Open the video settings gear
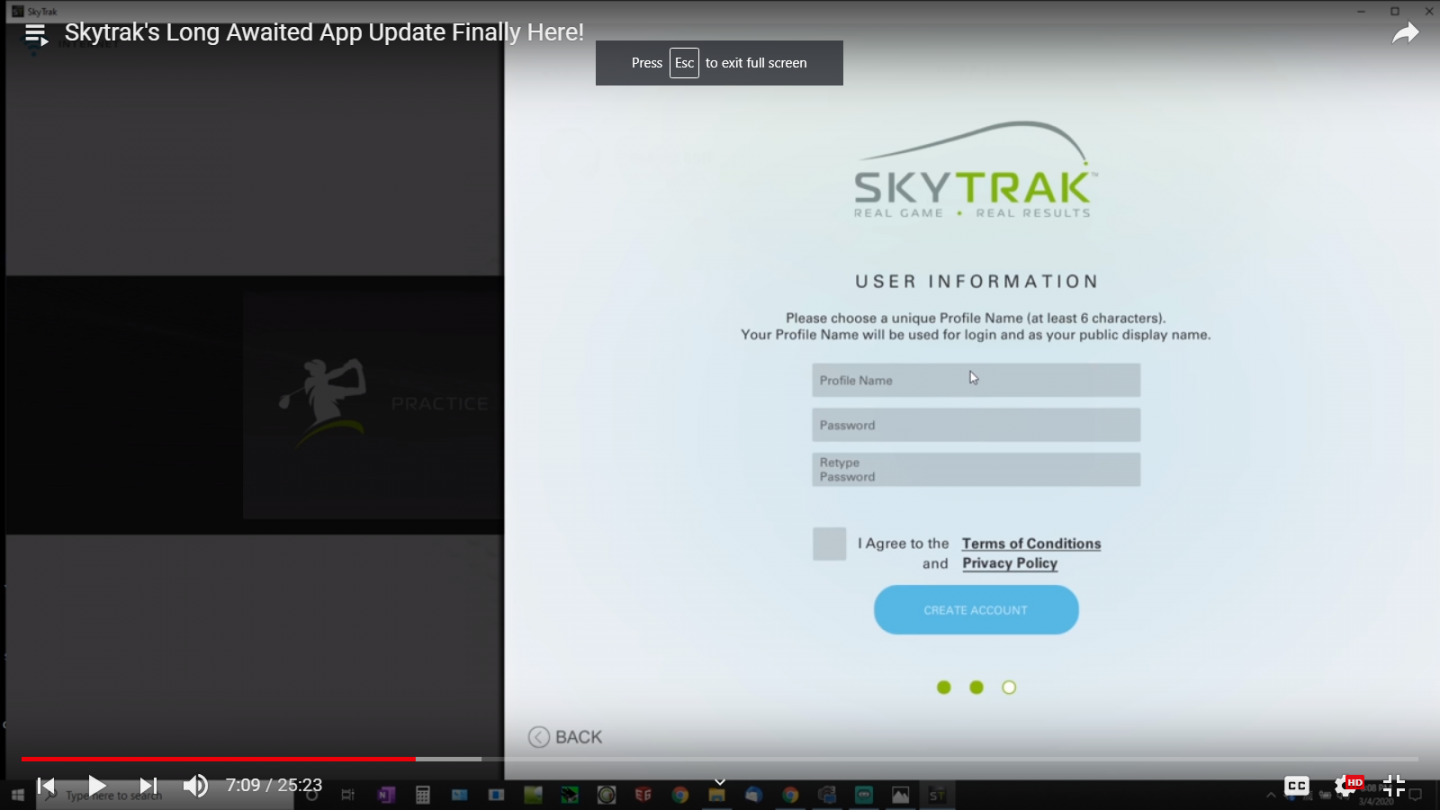1440x810 pixels. (1346, 786)
